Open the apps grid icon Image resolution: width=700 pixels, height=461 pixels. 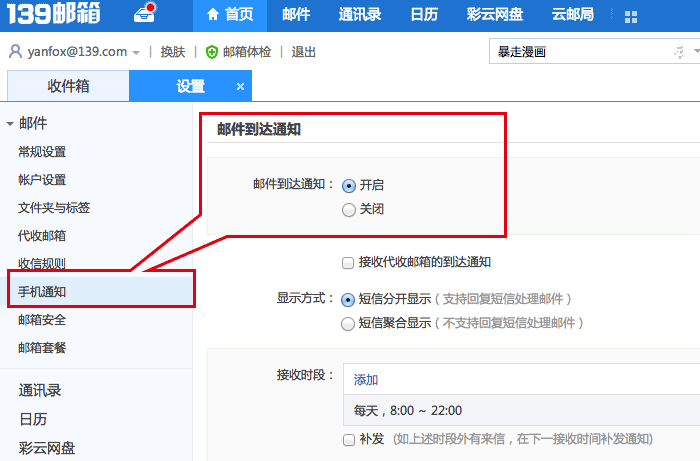click(631, 17)
